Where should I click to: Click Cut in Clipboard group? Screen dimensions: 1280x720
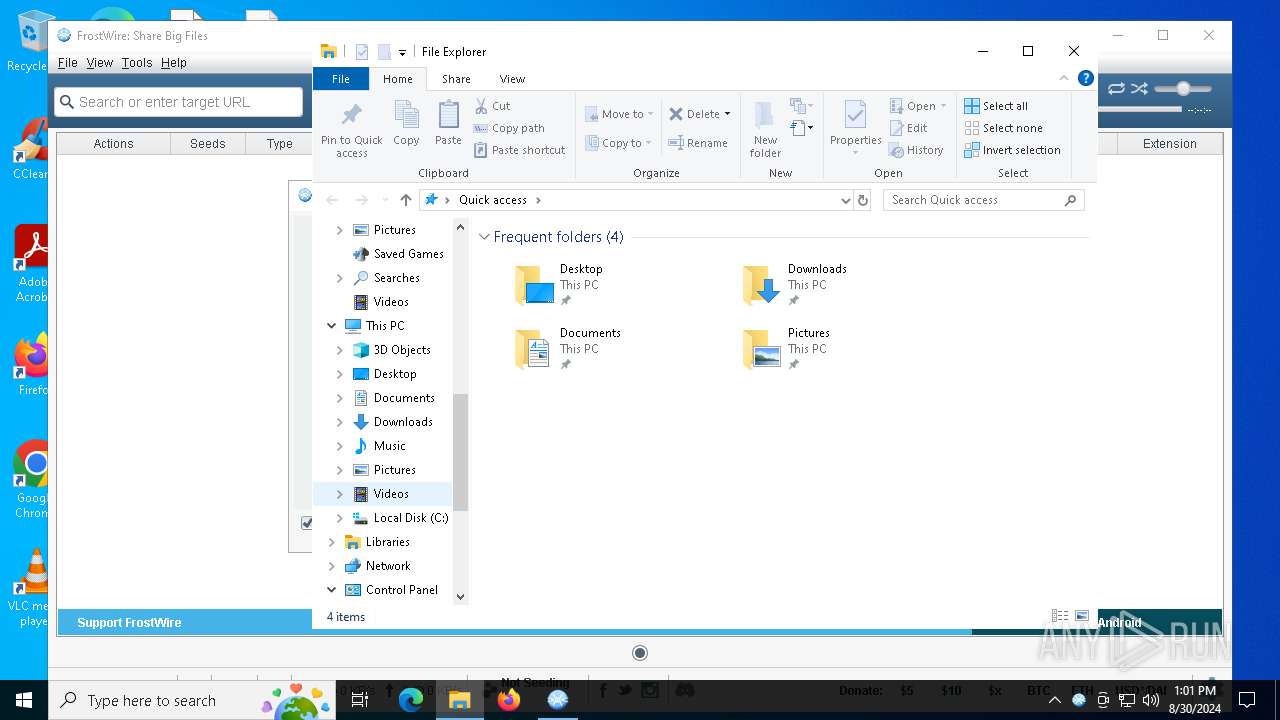point(492,106)
